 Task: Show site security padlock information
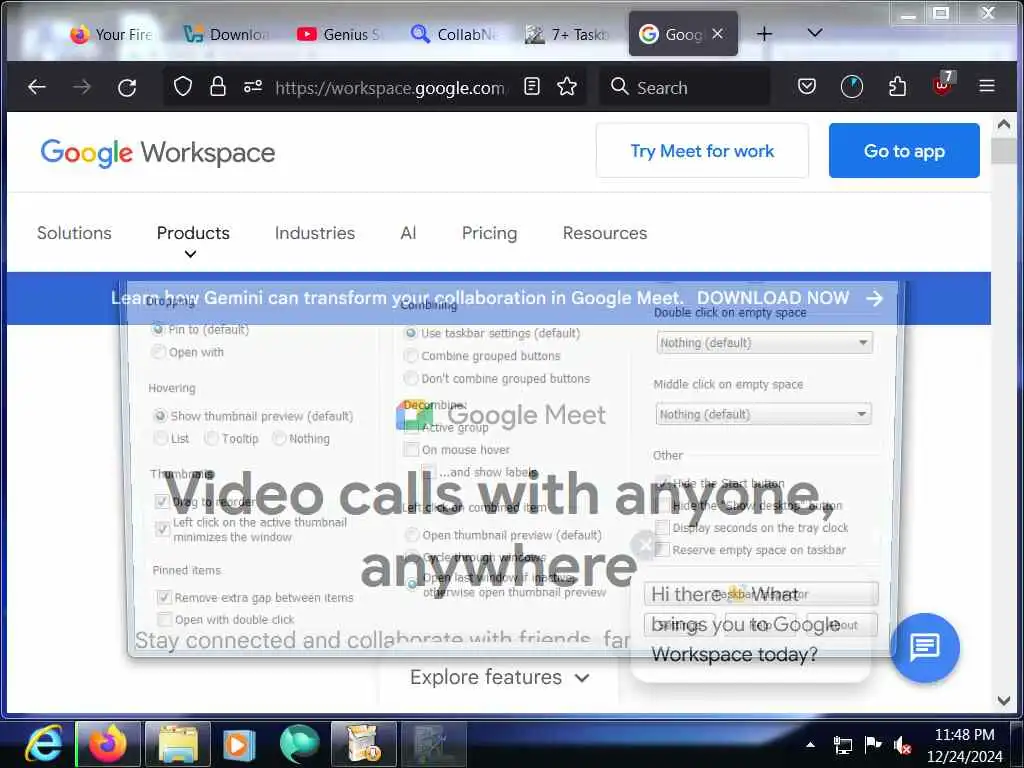pyautogui.click(x=217, y=86)
